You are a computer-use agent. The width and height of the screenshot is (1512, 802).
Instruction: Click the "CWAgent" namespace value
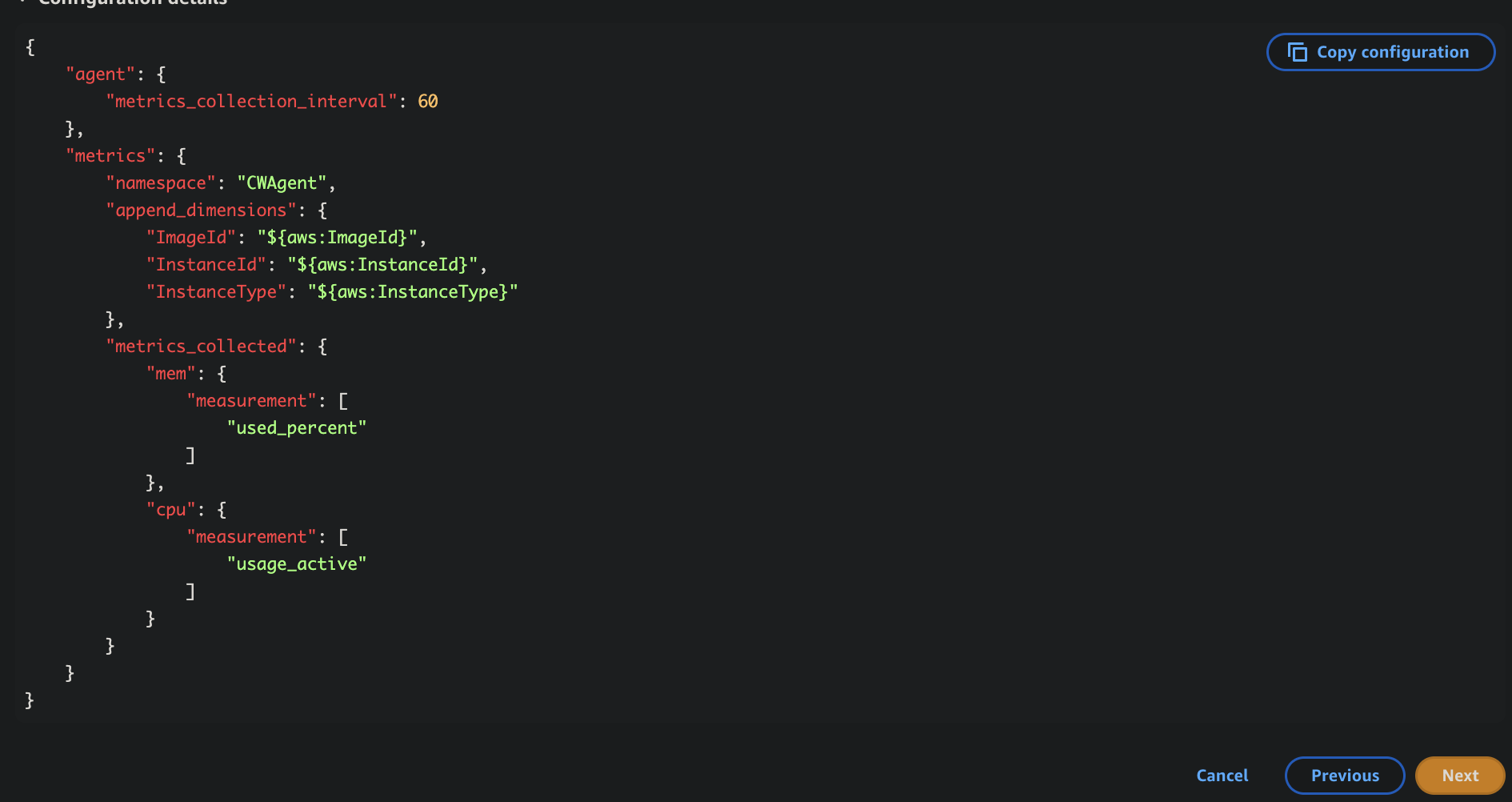(282, 183)
